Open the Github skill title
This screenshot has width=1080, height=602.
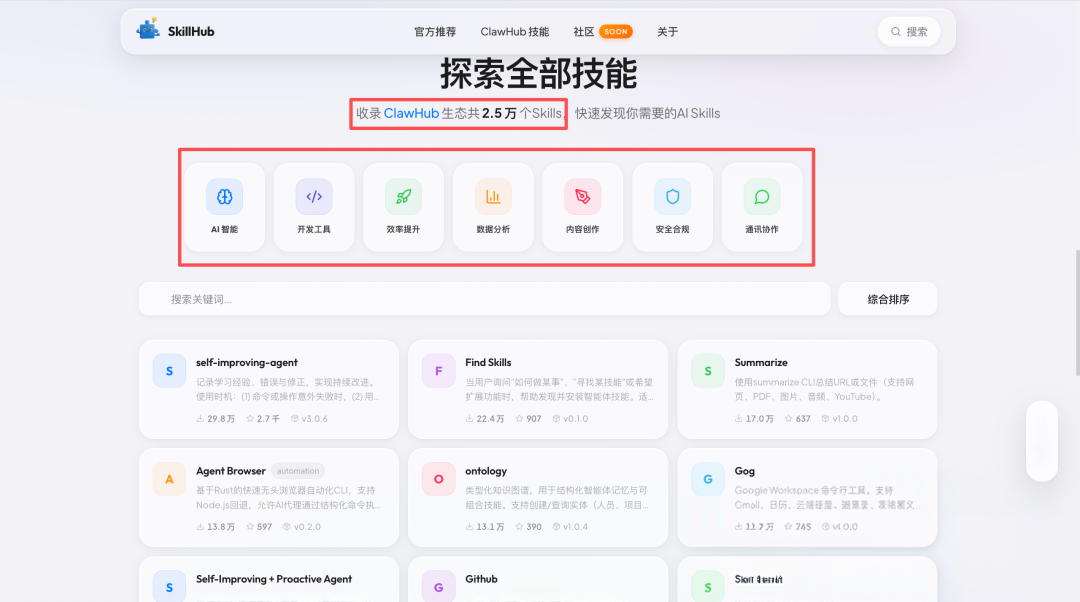click(x=481, y=579)
